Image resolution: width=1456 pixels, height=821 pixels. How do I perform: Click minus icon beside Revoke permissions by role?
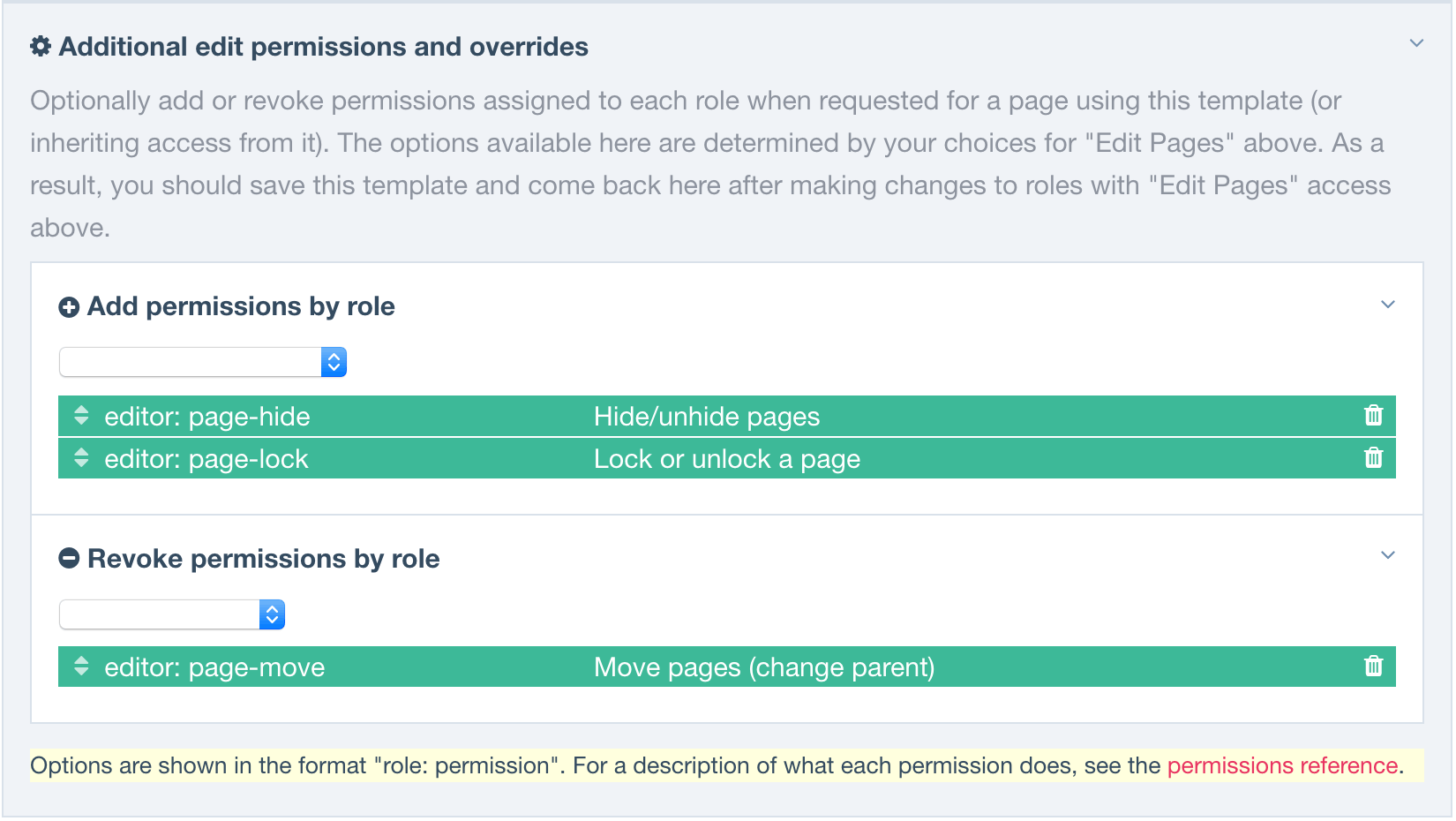click(x=69, y=559)
